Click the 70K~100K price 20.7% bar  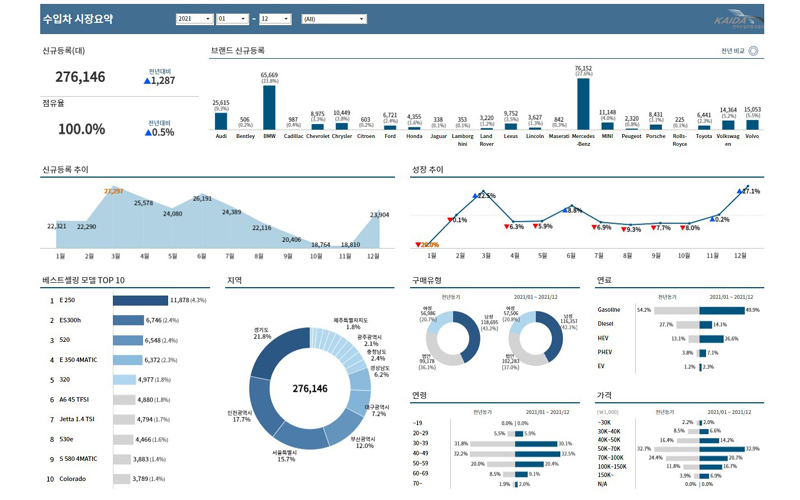[x=714, y=458]
